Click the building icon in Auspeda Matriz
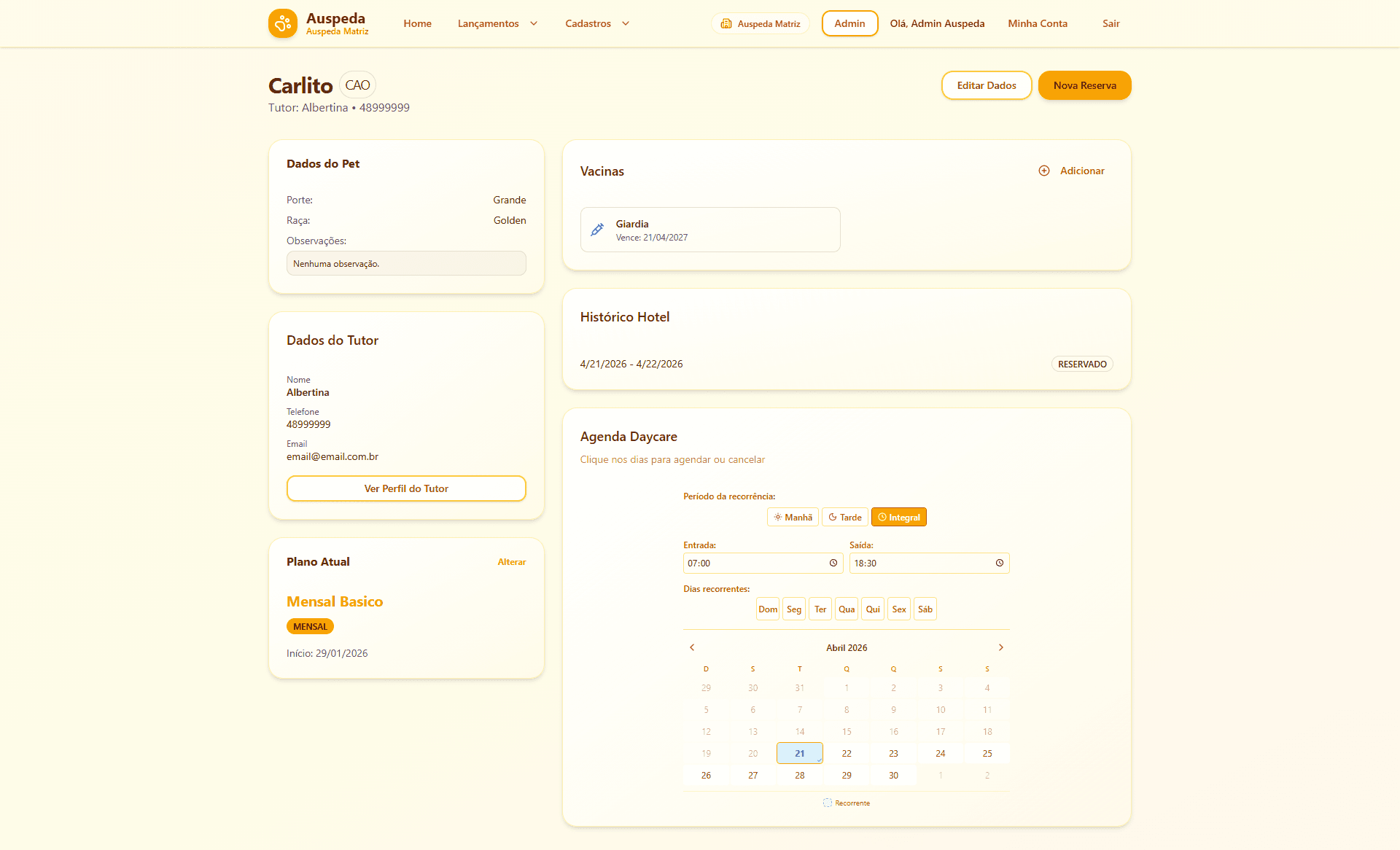1400x850 pixels. pyautogui.click(x=726, y=23)
